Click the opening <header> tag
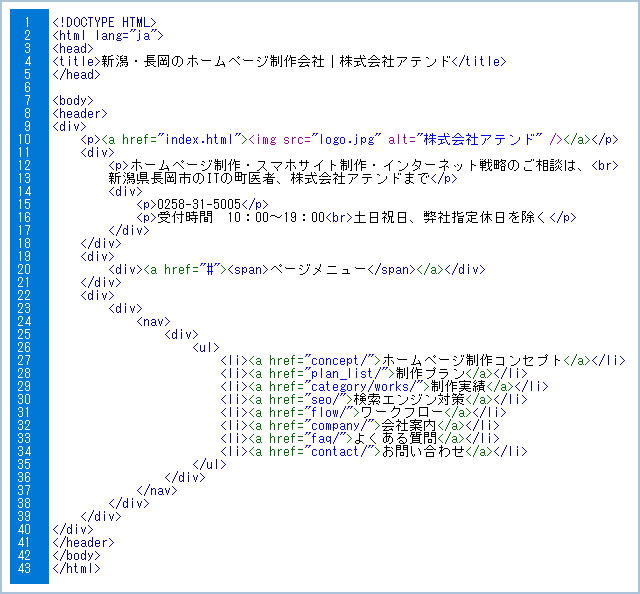This screenshot has width=640, height=594. pyautogui.click(x=80, y=113)
